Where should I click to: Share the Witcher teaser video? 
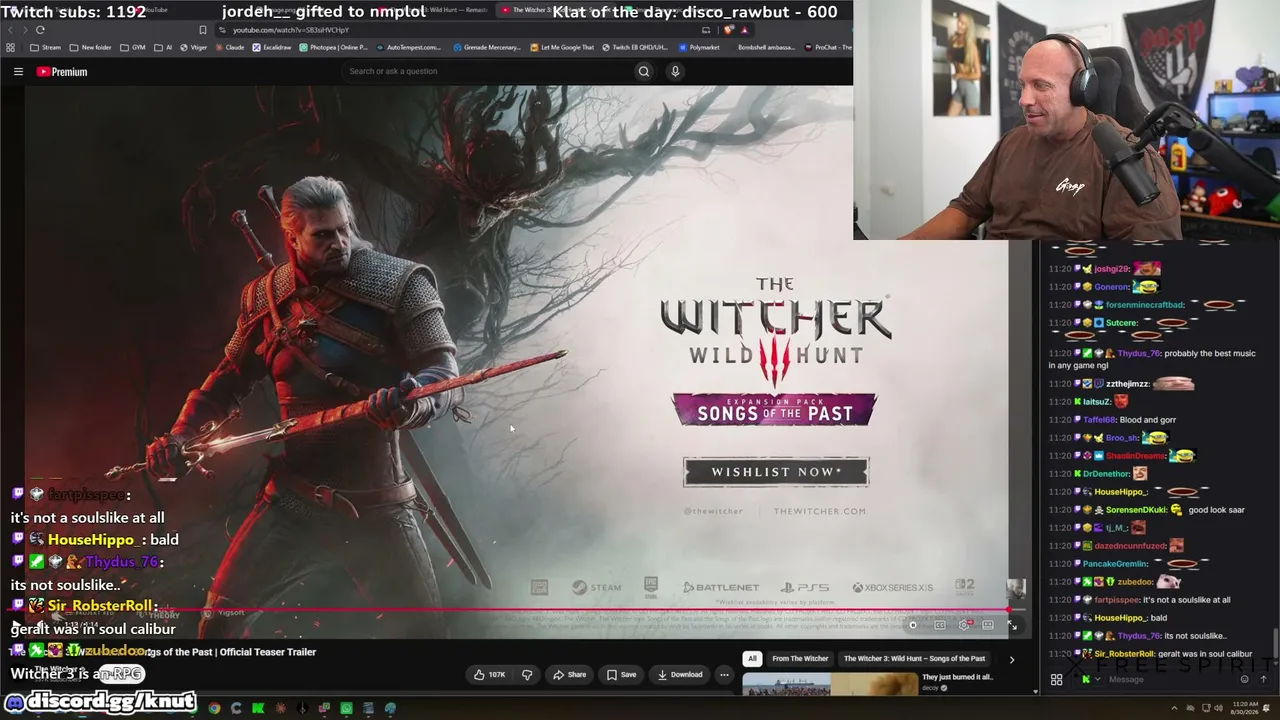point(570,675)
